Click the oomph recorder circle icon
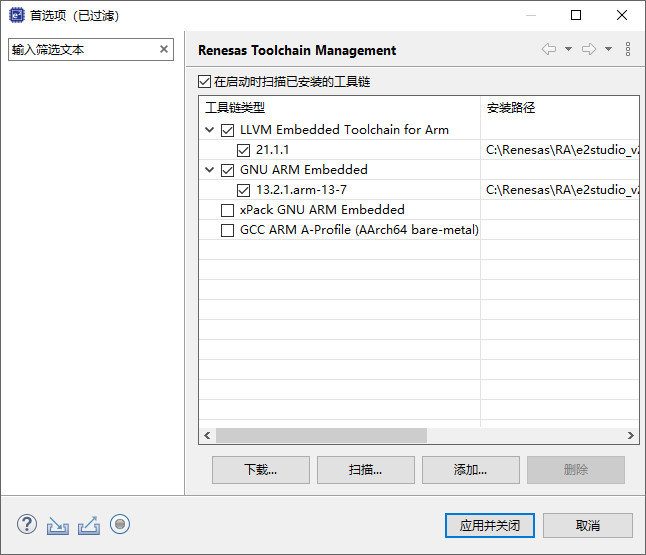 (120, 525)
